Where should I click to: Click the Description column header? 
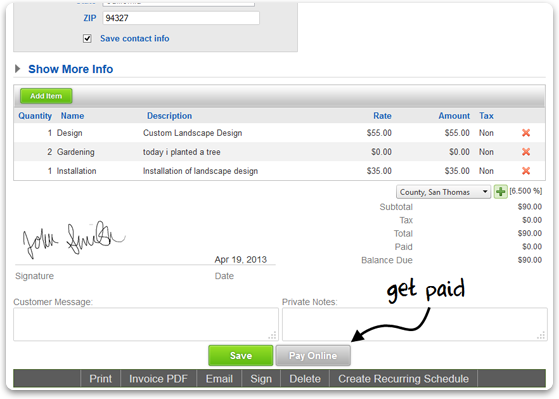(x=169, y=116)
